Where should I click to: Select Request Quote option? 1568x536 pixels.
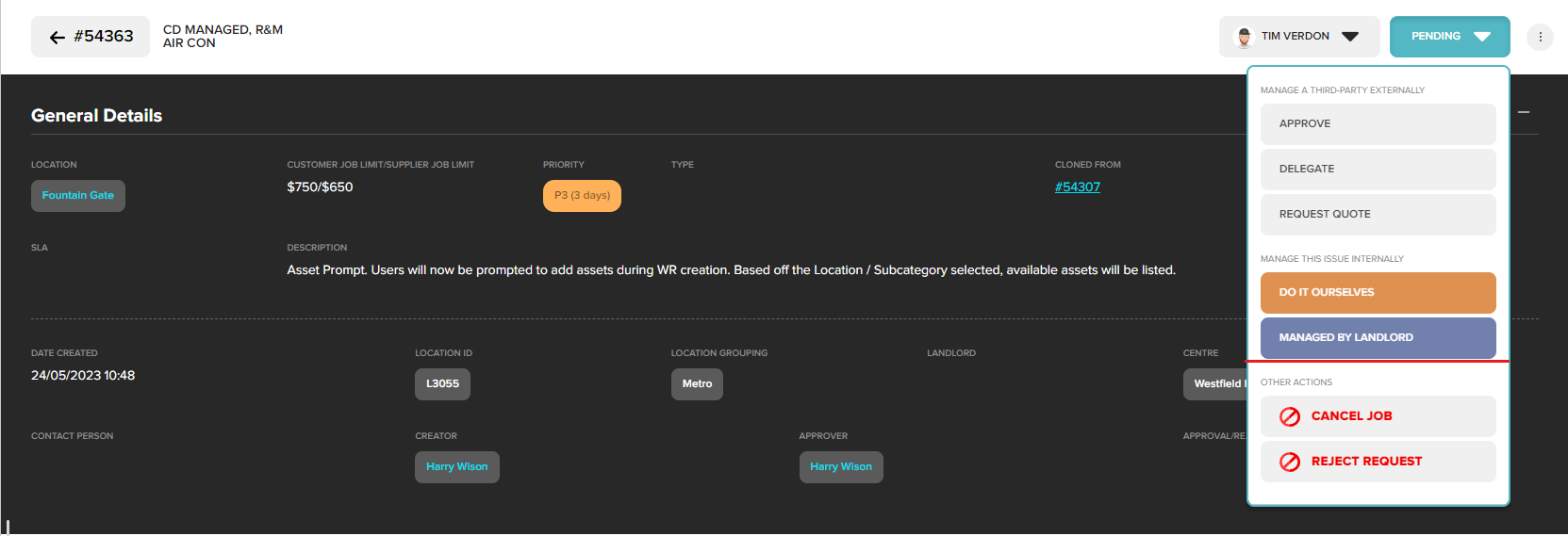(1378, 215)
